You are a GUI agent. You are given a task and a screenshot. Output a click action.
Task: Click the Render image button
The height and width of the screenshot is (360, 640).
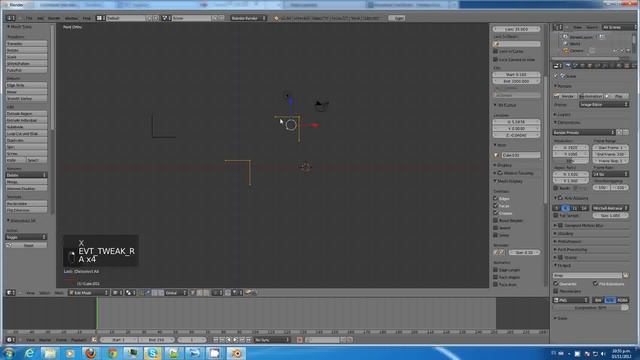coord(565,96)
